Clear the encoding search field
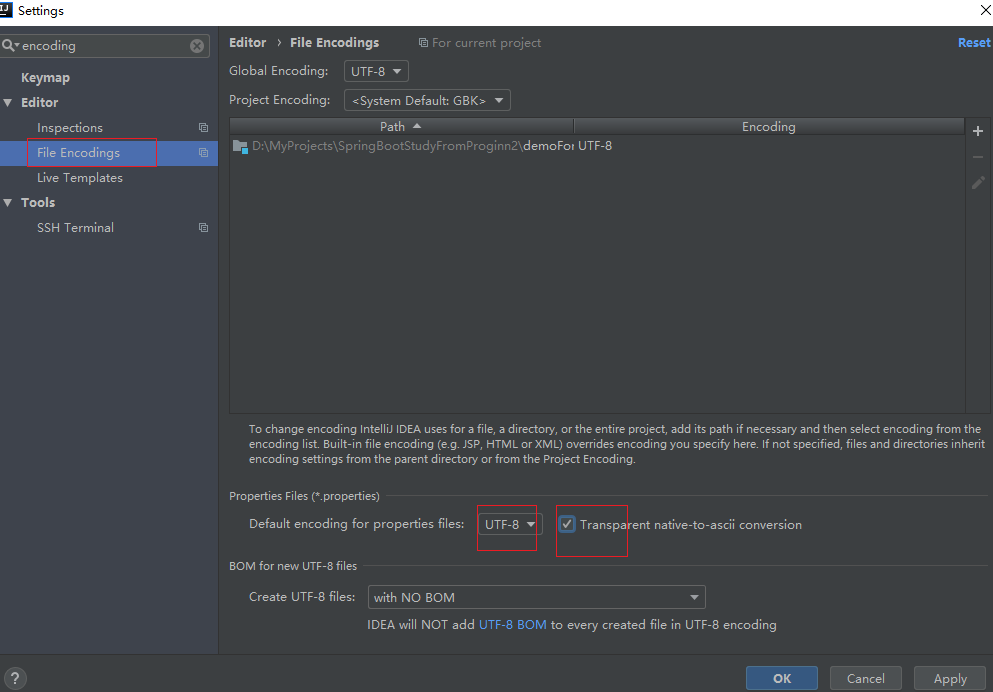This screenshot has height=692, width=993. pyautogui.click(x=197, y=46)
